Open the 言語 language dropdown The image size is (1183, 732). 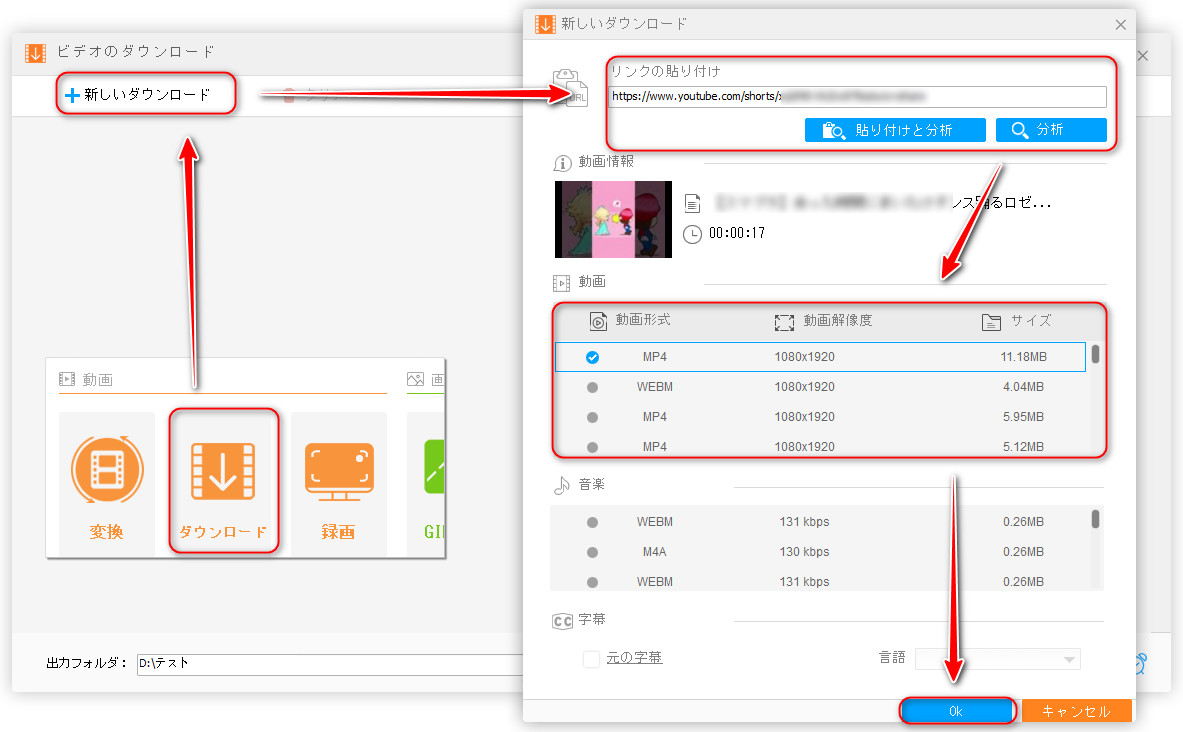[997, 659]
